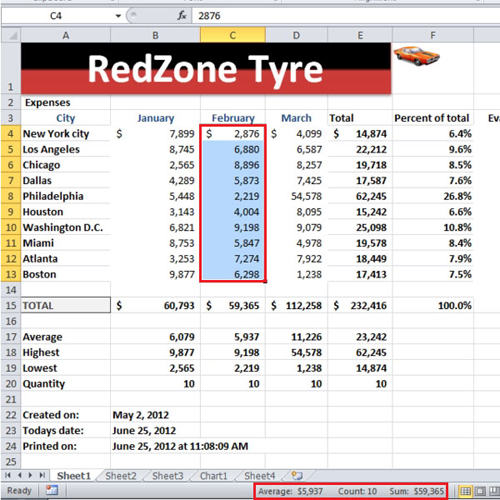Switch to Page Break Preview button
Image resolution: width=500 pixels, height=500 pixels.
tap(494, 491)
